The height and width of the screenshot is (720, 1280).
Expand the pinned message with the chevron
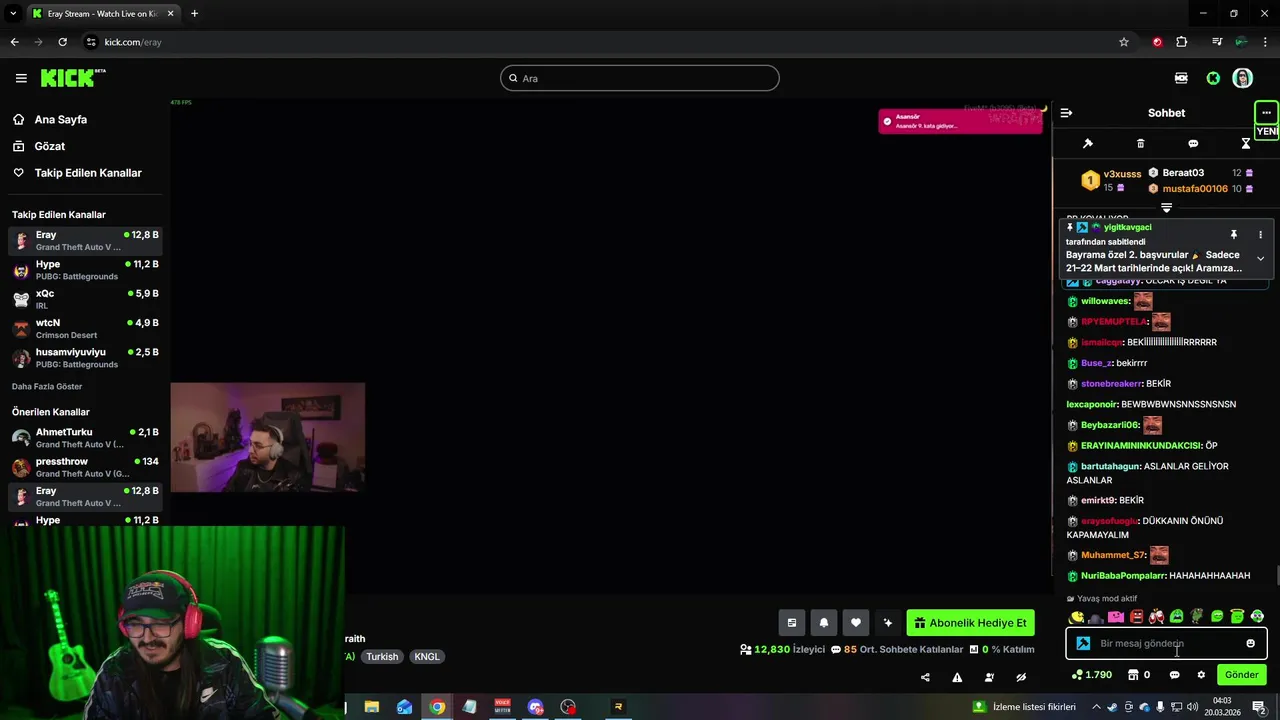pos(1260,258)
